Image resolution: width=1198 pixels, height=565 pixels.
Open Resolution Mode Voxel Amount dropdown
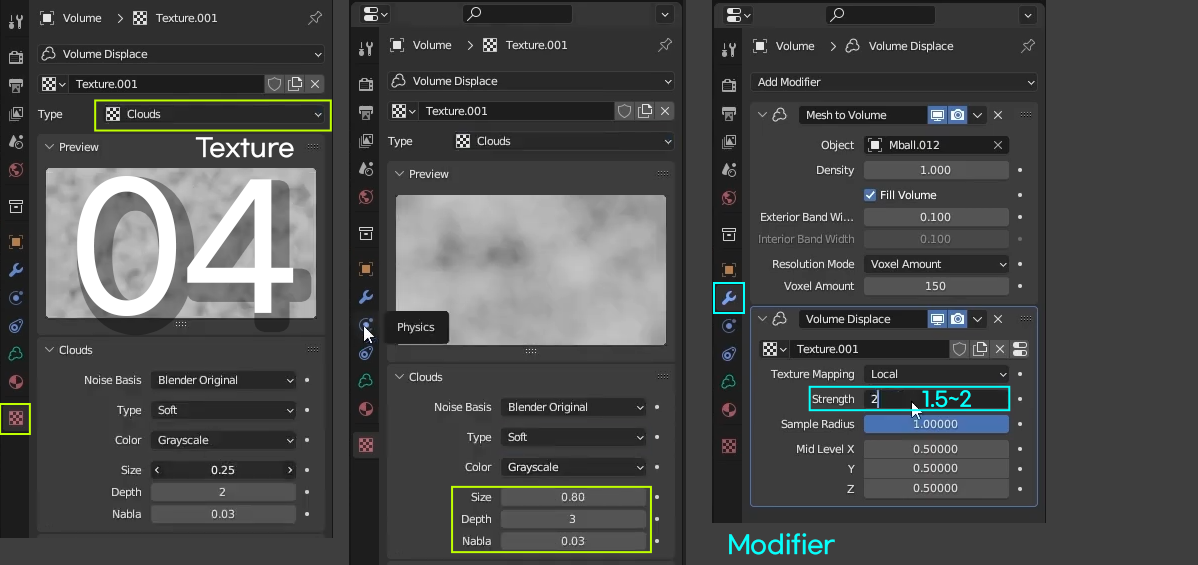(937, 264)
